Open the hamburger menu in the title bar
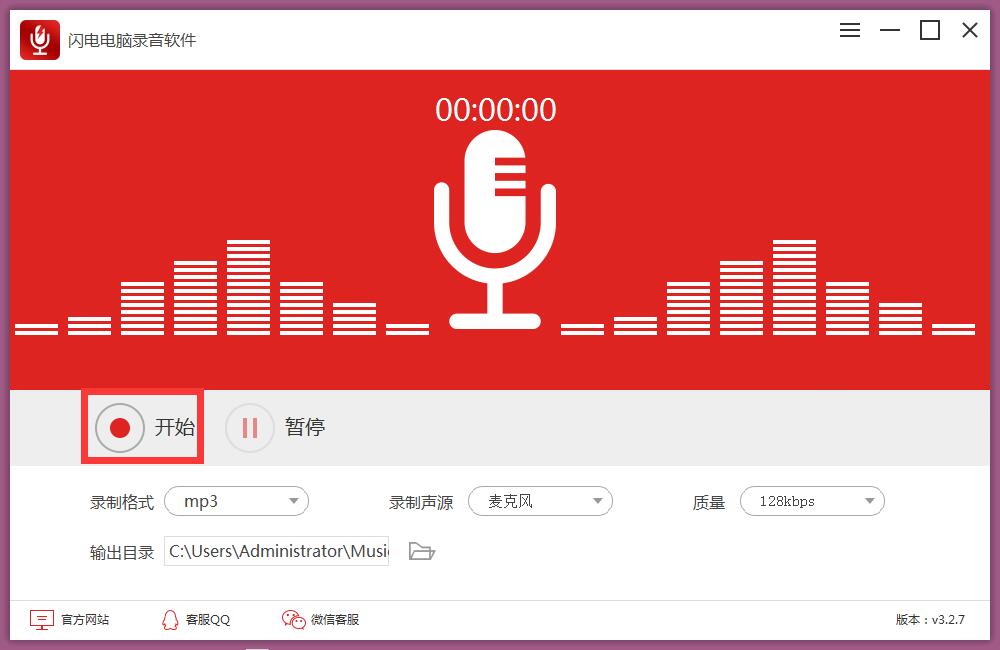 849,30
